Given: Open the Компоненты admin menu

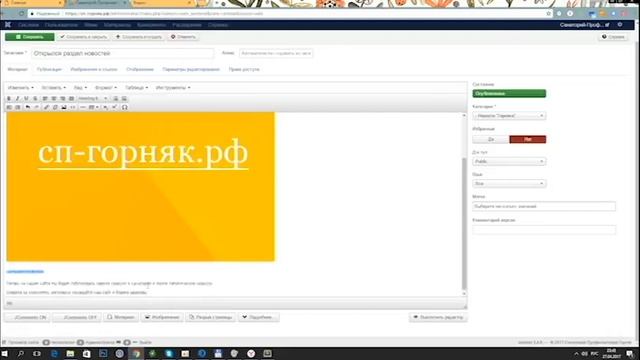Looking at the screenshot, I should click(x=151, y=25).
